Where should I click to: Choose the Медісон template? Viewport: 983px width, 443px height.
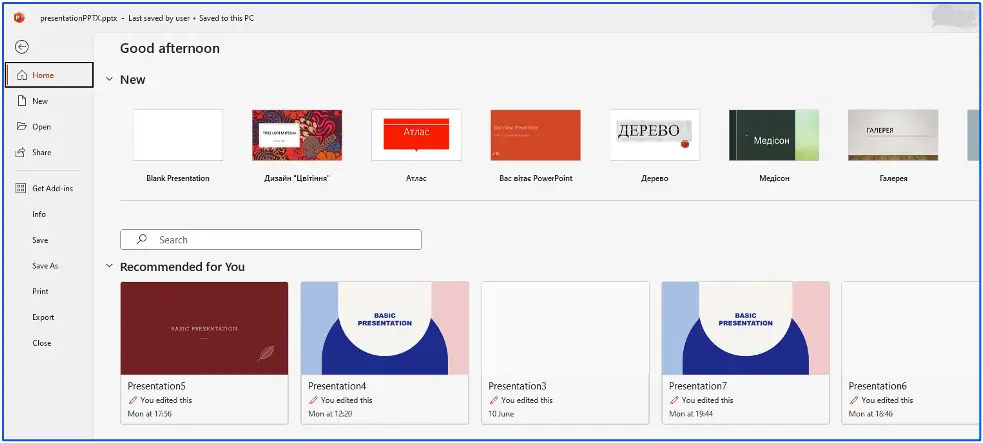[x=773, y=135]
